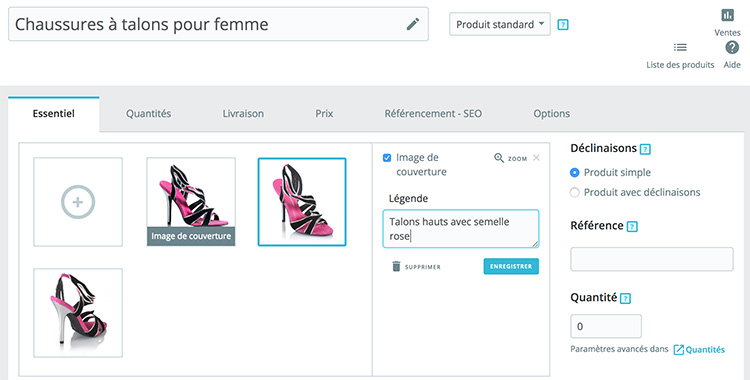Switch to Référencement - SEO tab
Image resolution: width=750 pixels, height=380 pixels.
coord(433,114)
